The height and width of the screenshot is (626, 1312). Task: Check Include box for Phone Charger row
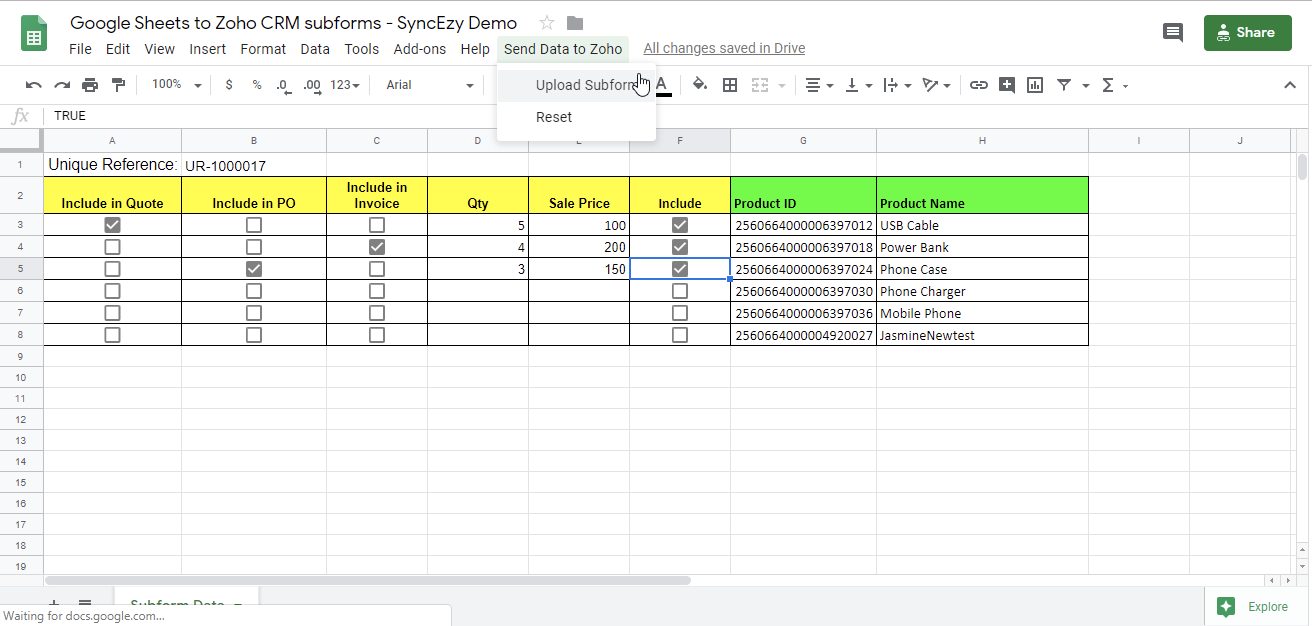click(x=680, y=291)
